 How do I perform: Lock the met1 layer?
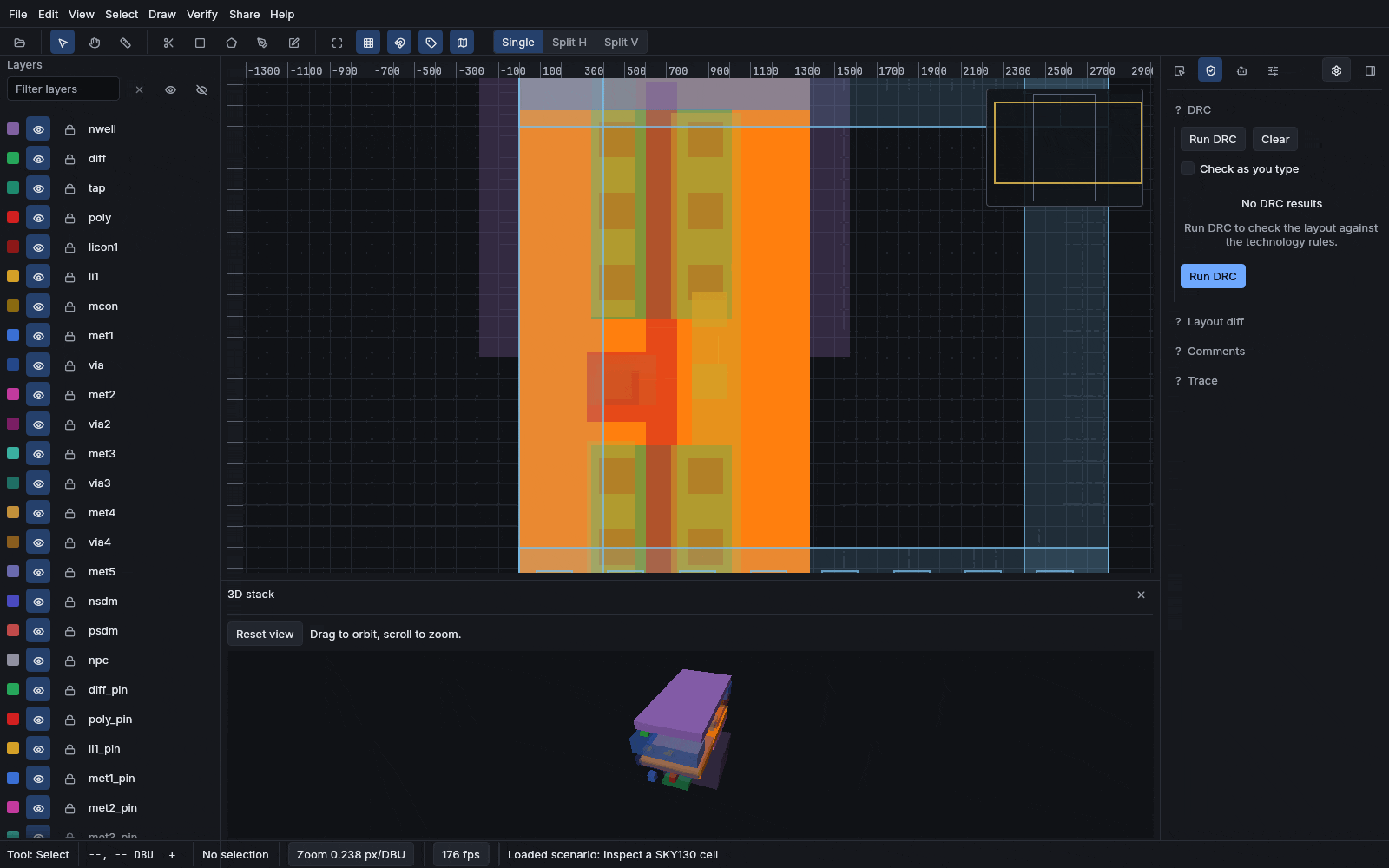click(x=69, y=336)
